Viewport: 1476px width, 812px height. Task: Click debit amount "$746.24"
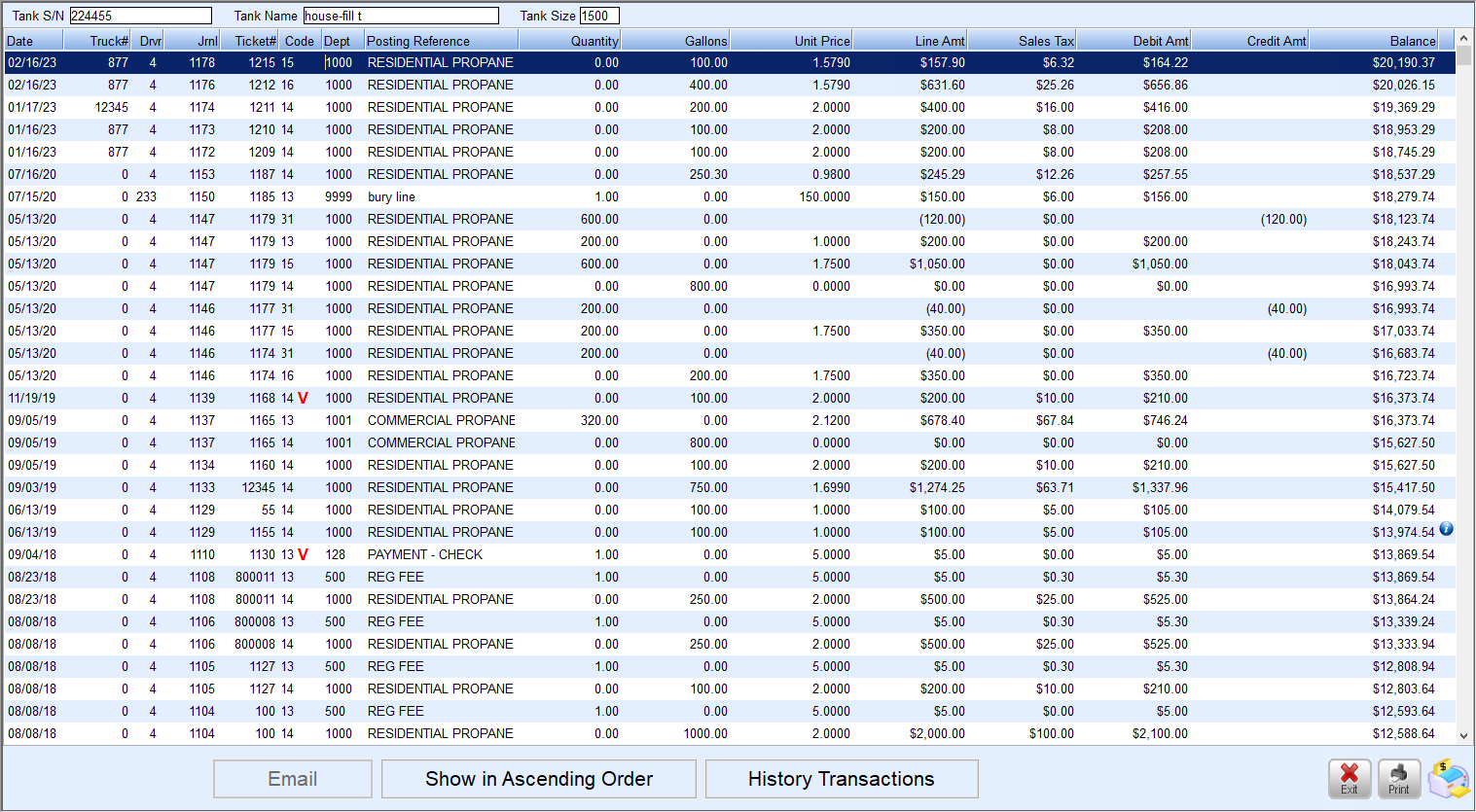(1166, 420)
